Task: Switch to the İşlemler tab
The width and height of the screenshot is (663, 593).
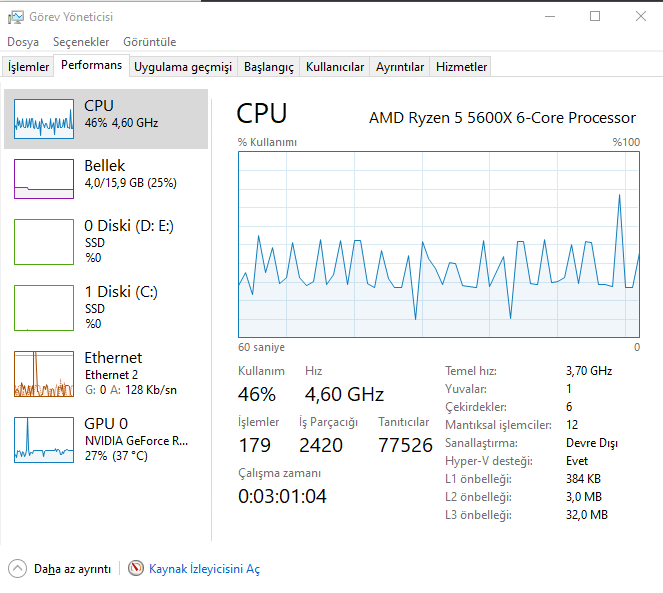Action: (29, 67)
